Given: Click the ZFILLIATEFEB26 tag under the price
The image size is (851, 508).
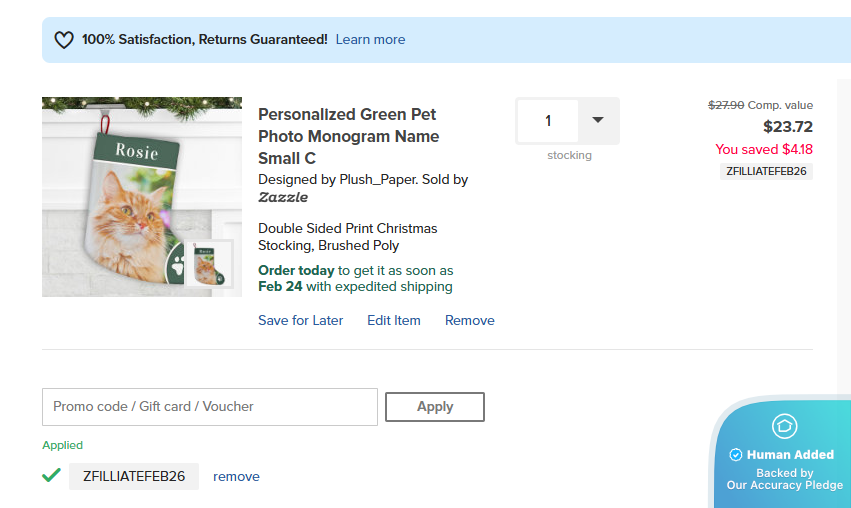Looking at the screenshot, I should (766, 171).
